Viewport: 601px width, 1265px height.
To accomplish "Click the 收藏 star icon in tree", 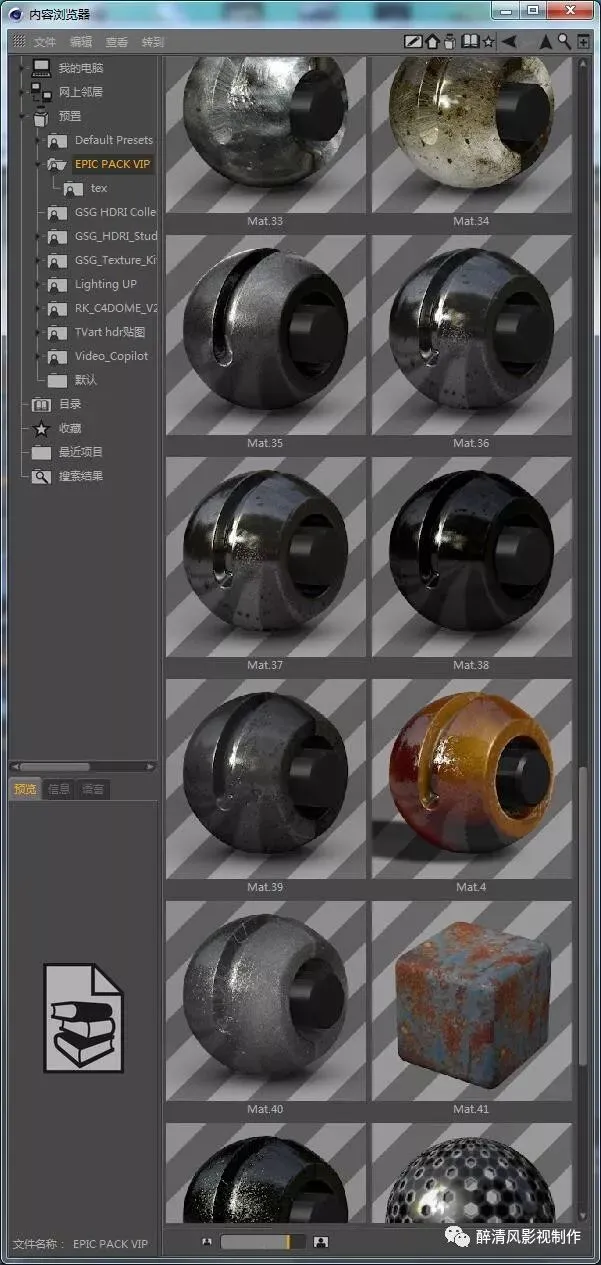I will 41,428.
